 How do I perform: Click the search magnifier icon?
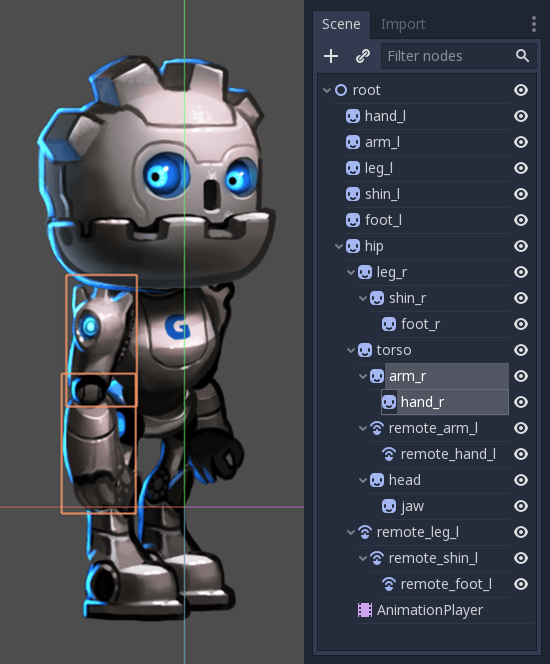click(x=522, y=55)
